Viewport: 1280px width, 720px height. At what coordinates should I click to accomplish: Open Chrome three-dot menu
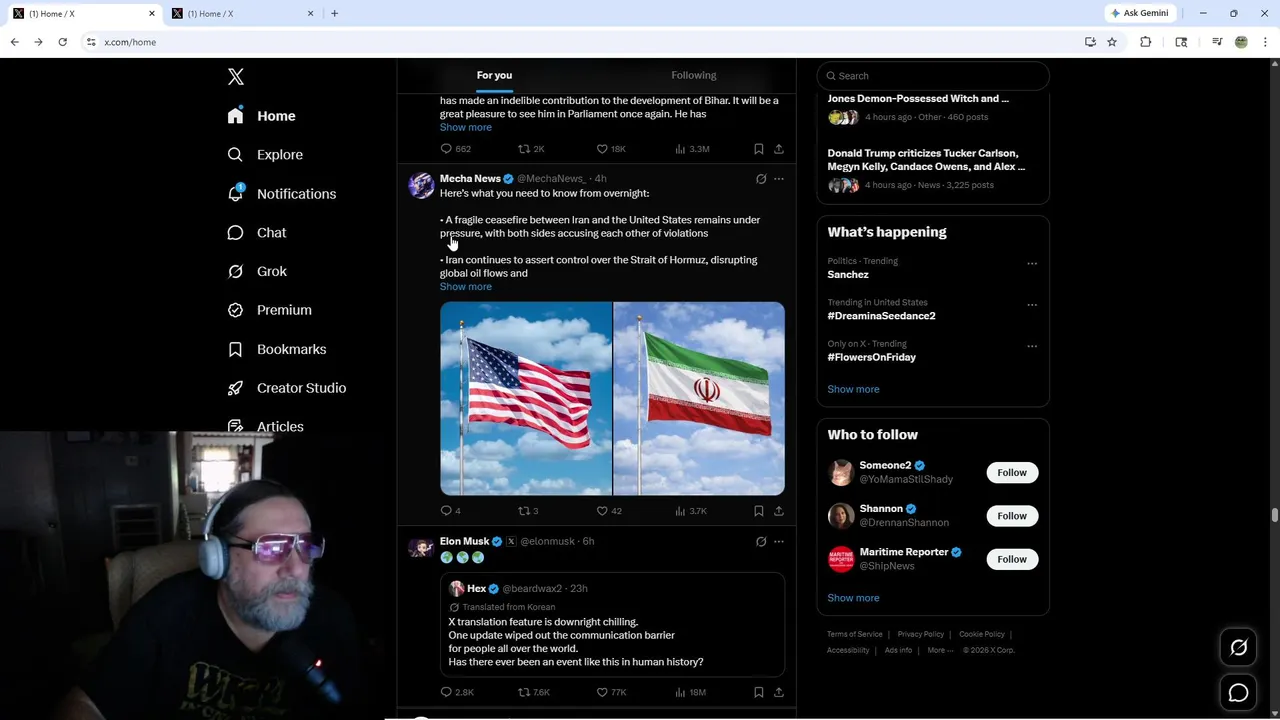click(1266, 42)
